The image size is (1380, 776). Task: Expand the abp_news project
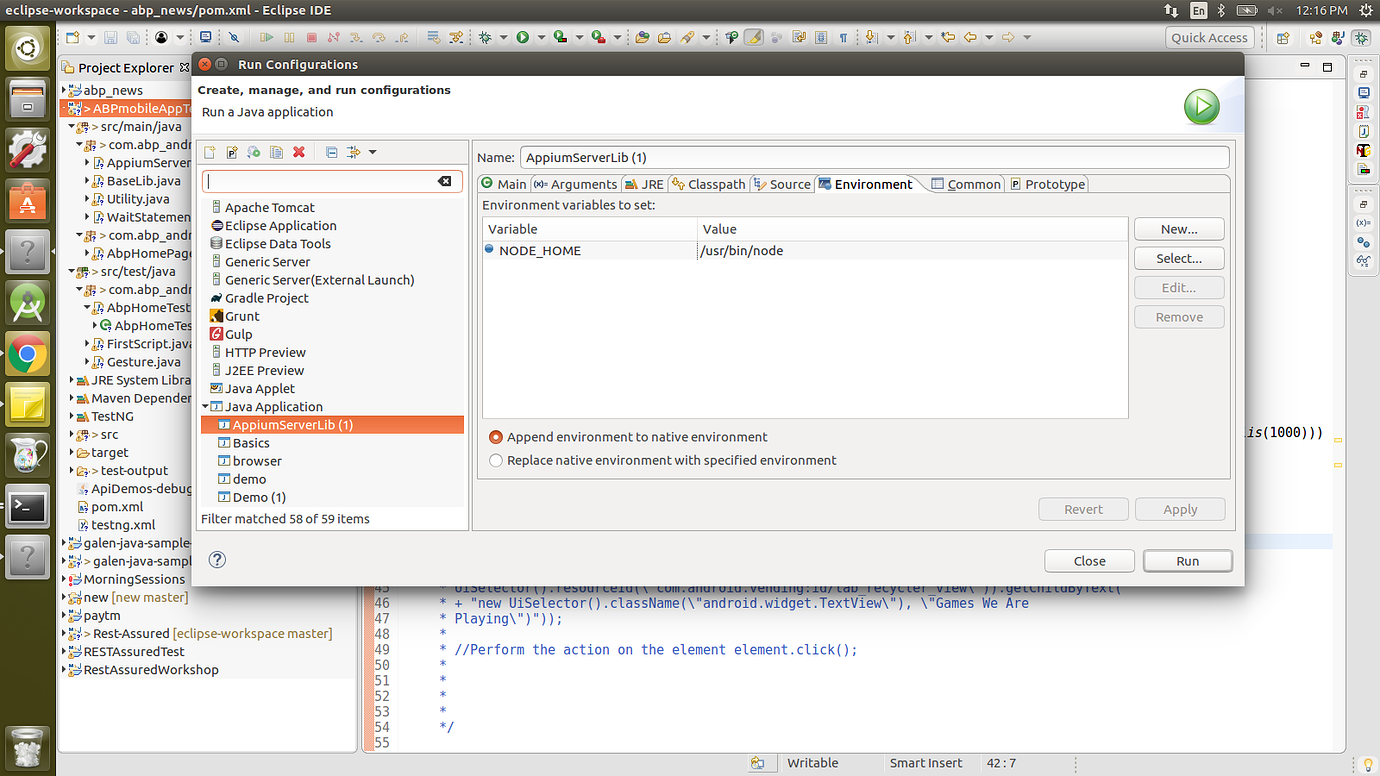click(64, 90)
